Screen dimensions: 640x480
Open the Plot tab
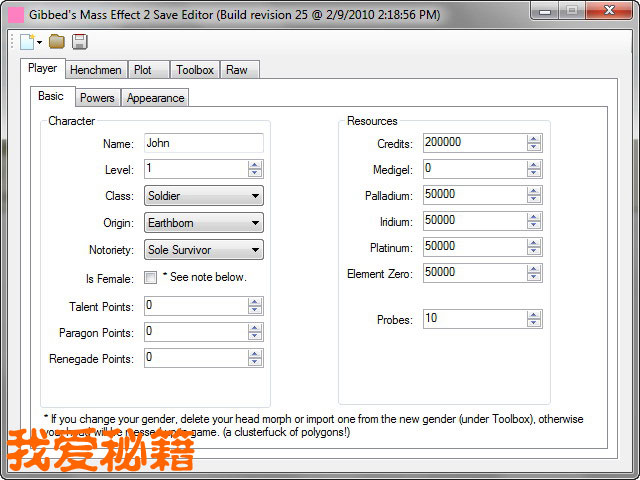(x=144, y=70)
